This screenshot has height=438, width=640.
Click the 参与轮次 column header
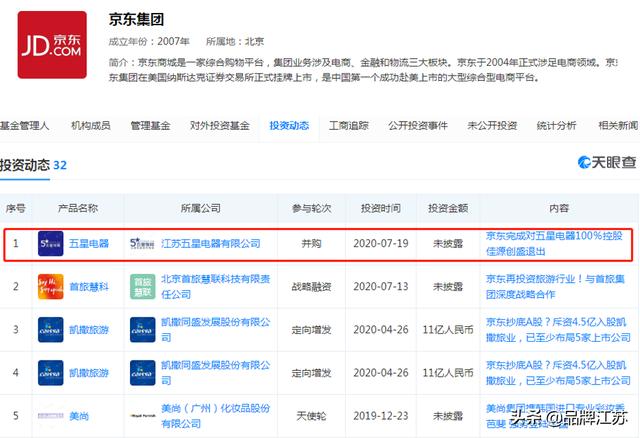pyautogui.click(x=311, y=209)
